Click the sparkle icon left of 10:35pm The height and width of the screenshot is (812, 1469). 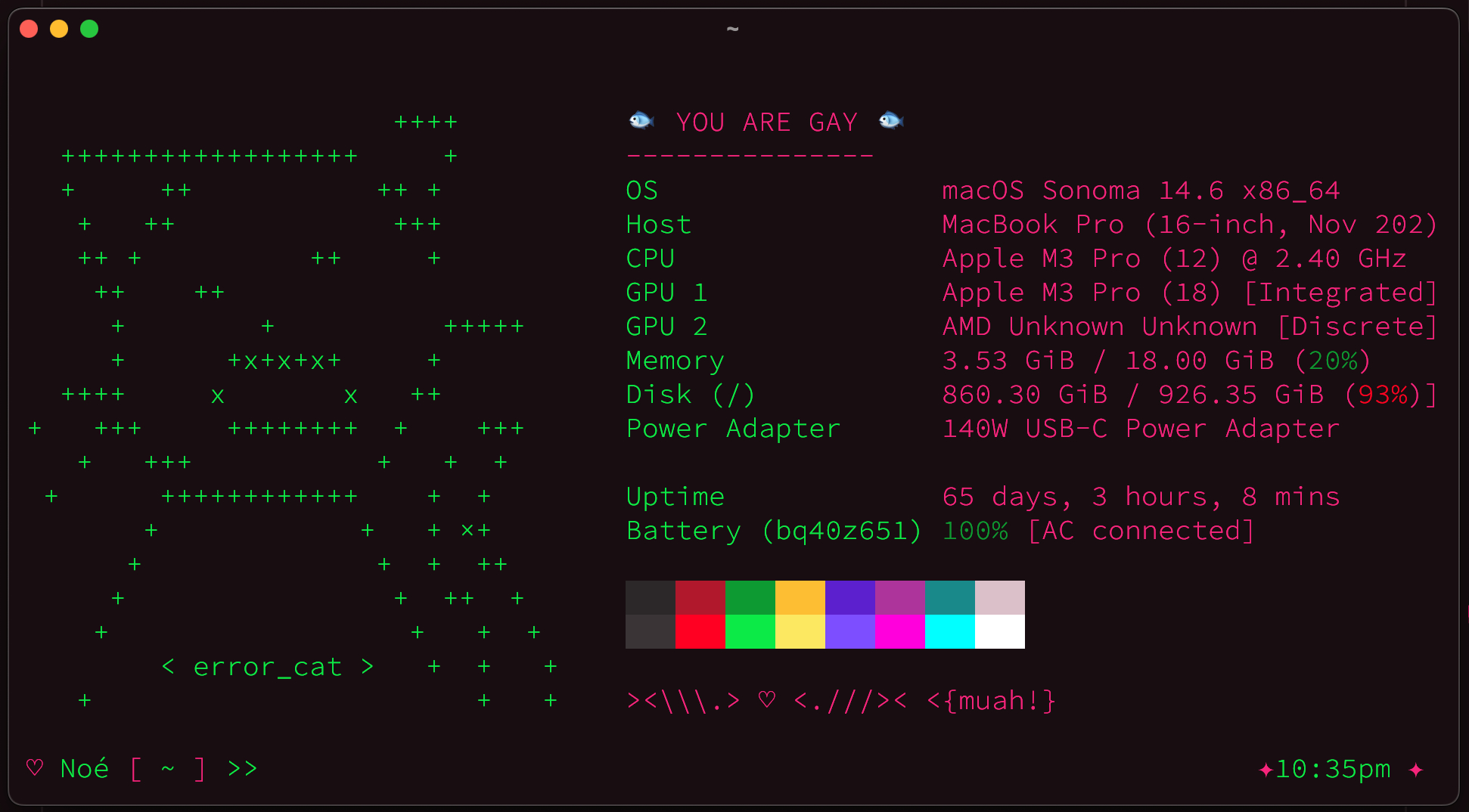[1265, 770]
